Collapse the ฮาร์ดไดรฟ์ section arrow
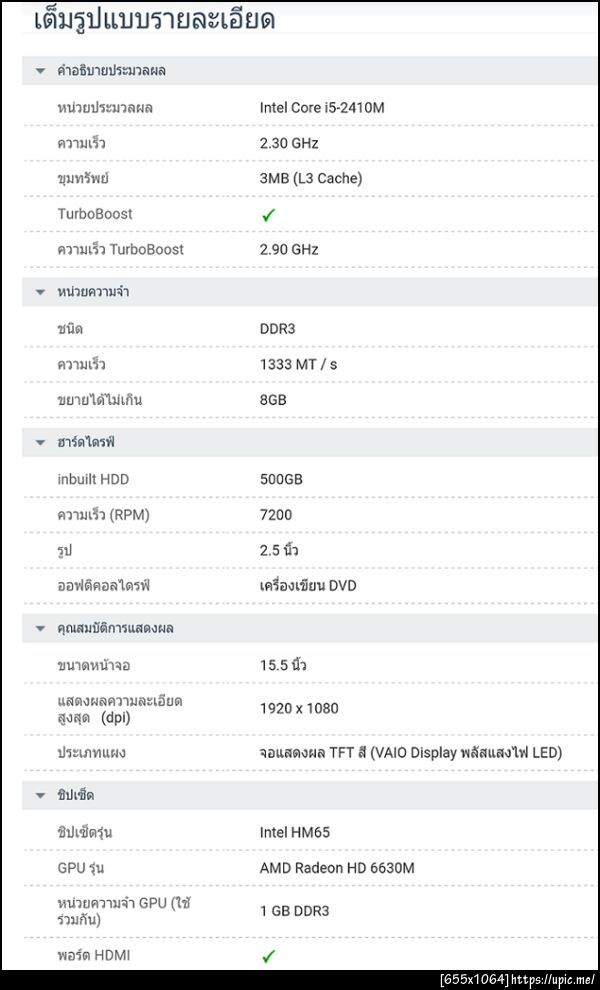 point(41,442)
